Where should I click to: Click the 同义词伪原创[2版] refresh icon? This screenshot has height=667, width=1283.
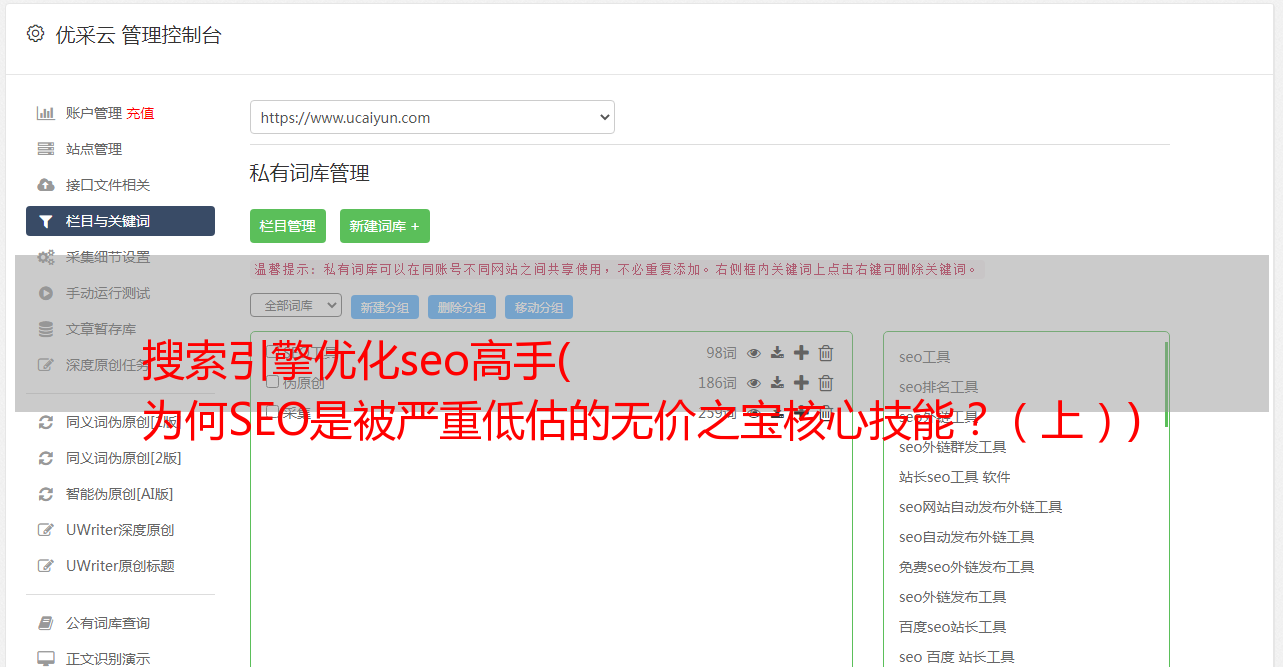46,458
